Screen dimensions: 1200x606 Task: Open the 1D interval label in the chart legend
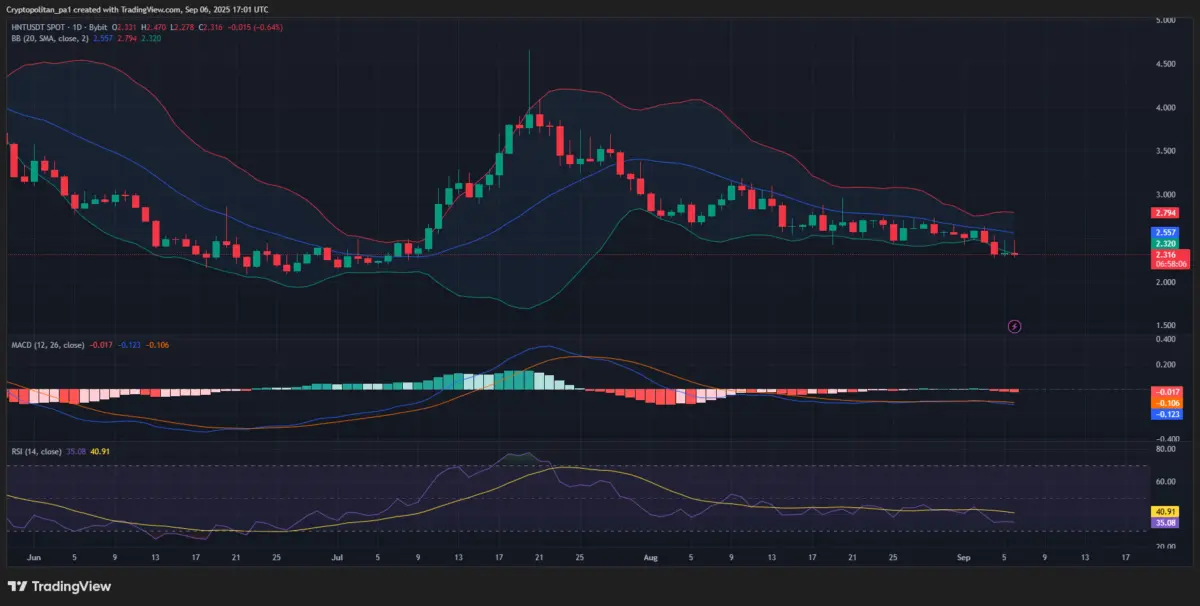click(77, 28)
